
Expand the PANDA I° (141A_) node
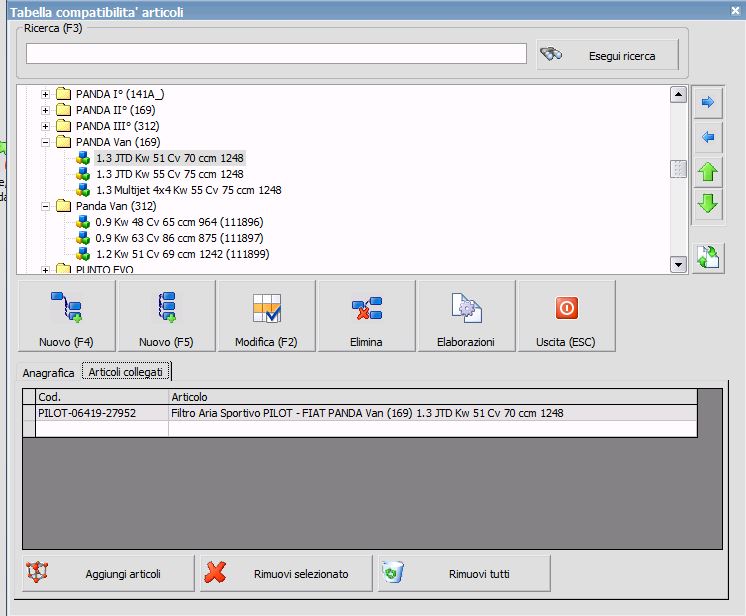[45, 94]
